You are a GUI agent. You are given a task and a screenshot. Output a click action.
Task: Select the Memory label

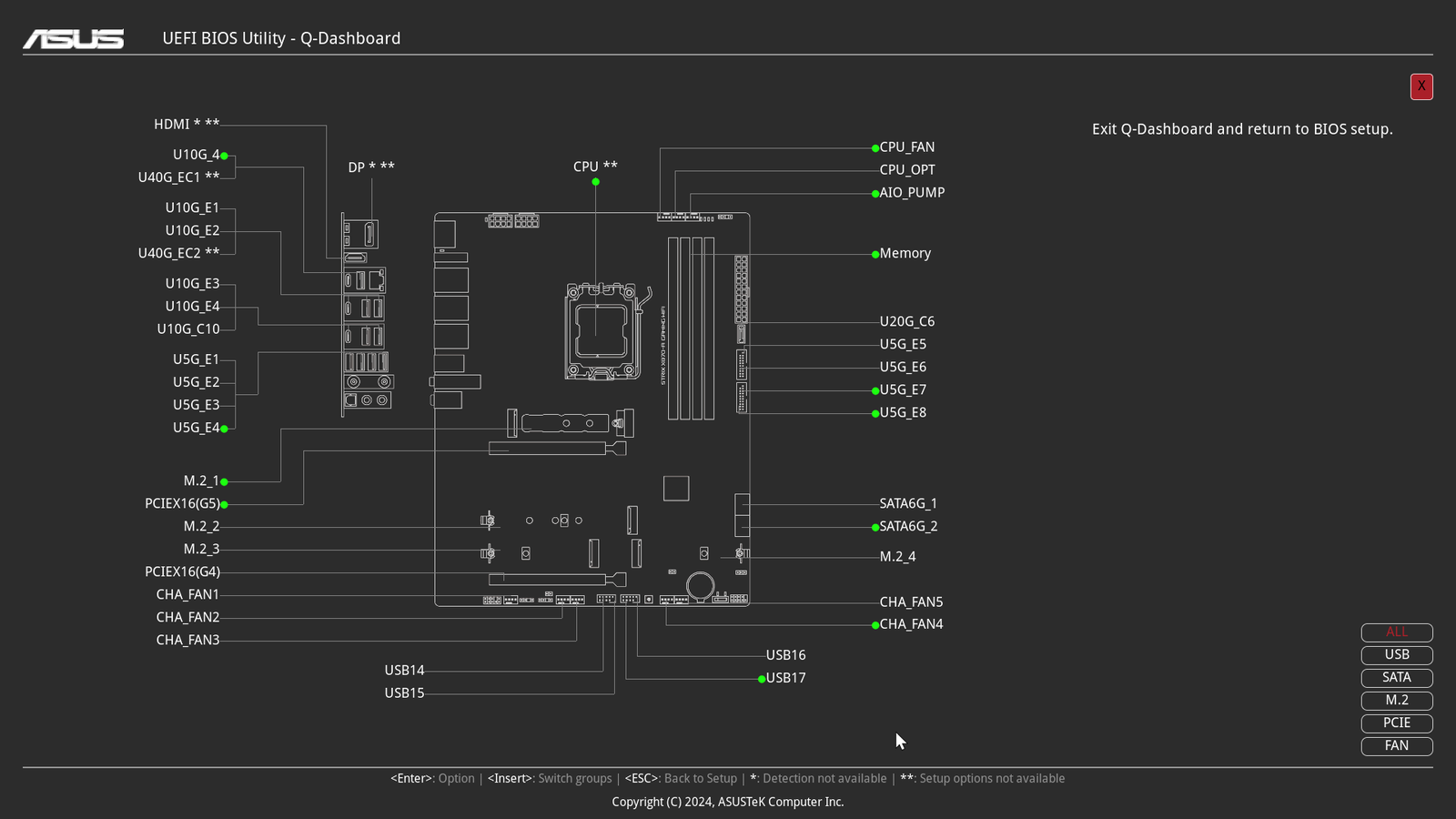(905, 254)
